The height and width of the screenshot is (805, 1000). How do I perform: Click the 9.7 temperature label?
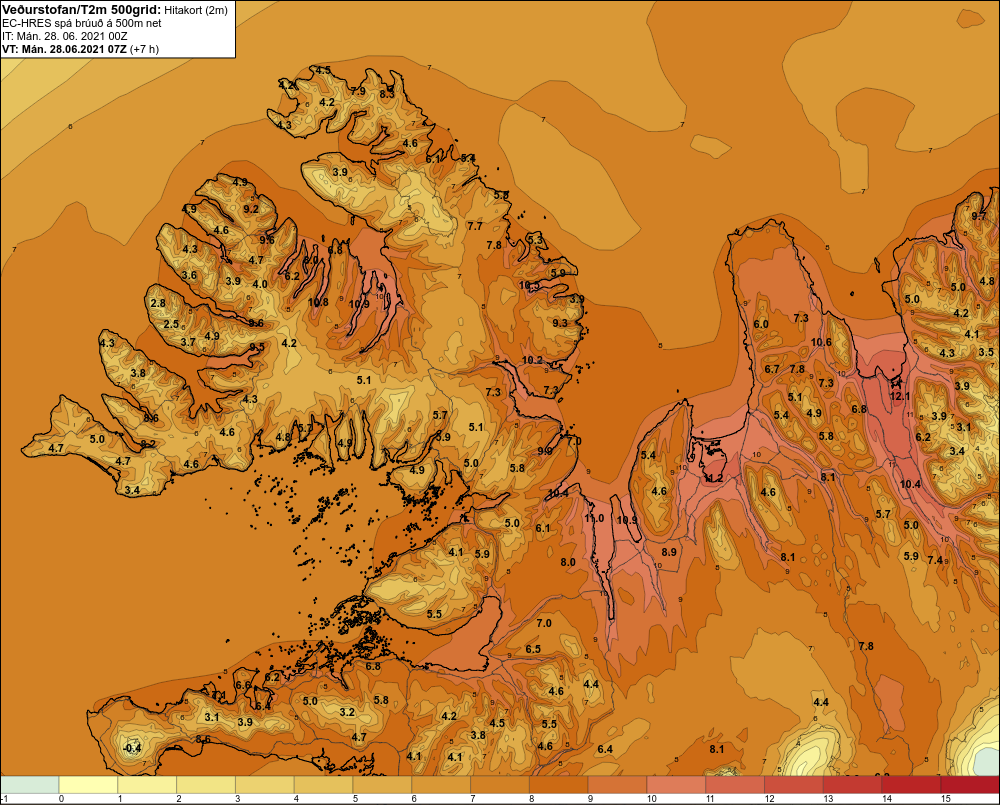978,216
